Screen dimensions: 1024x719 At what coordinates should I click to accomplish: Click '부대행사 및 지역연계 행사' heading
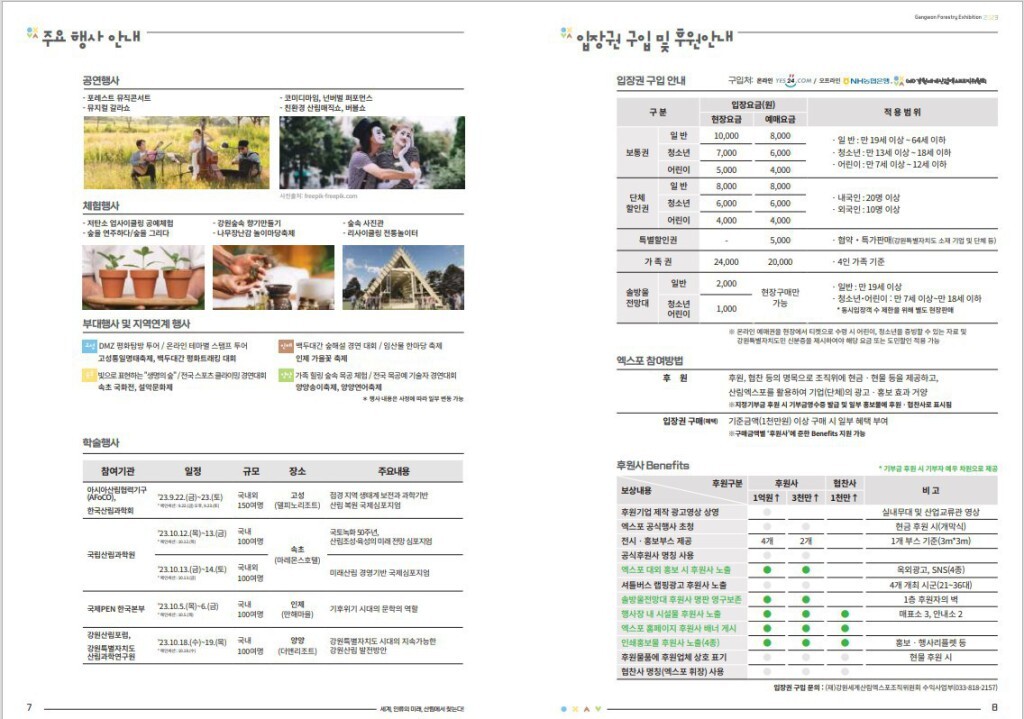tap(136, 324)
